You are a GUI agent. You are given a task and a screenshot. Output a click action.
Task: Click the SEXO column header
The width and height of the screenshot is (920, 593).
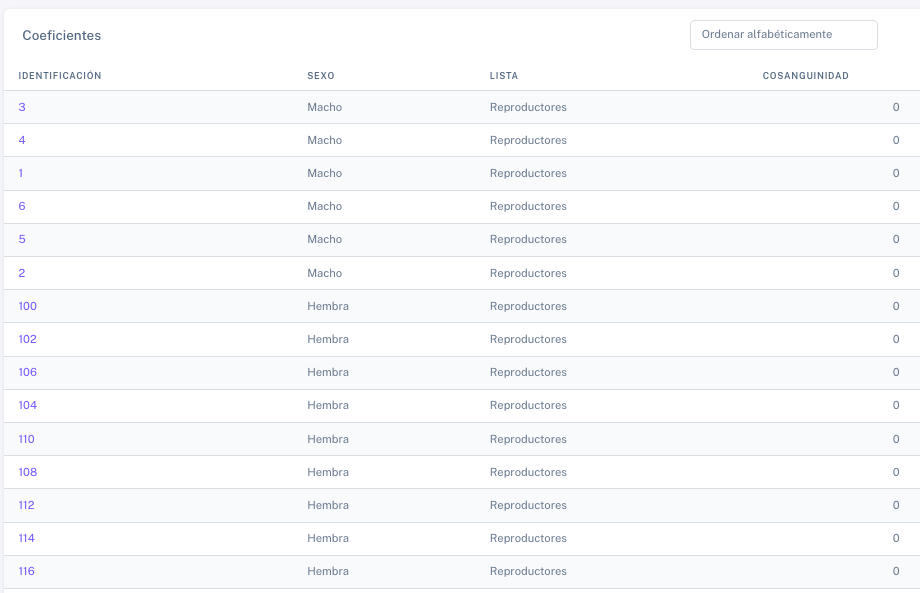[321, 76]
